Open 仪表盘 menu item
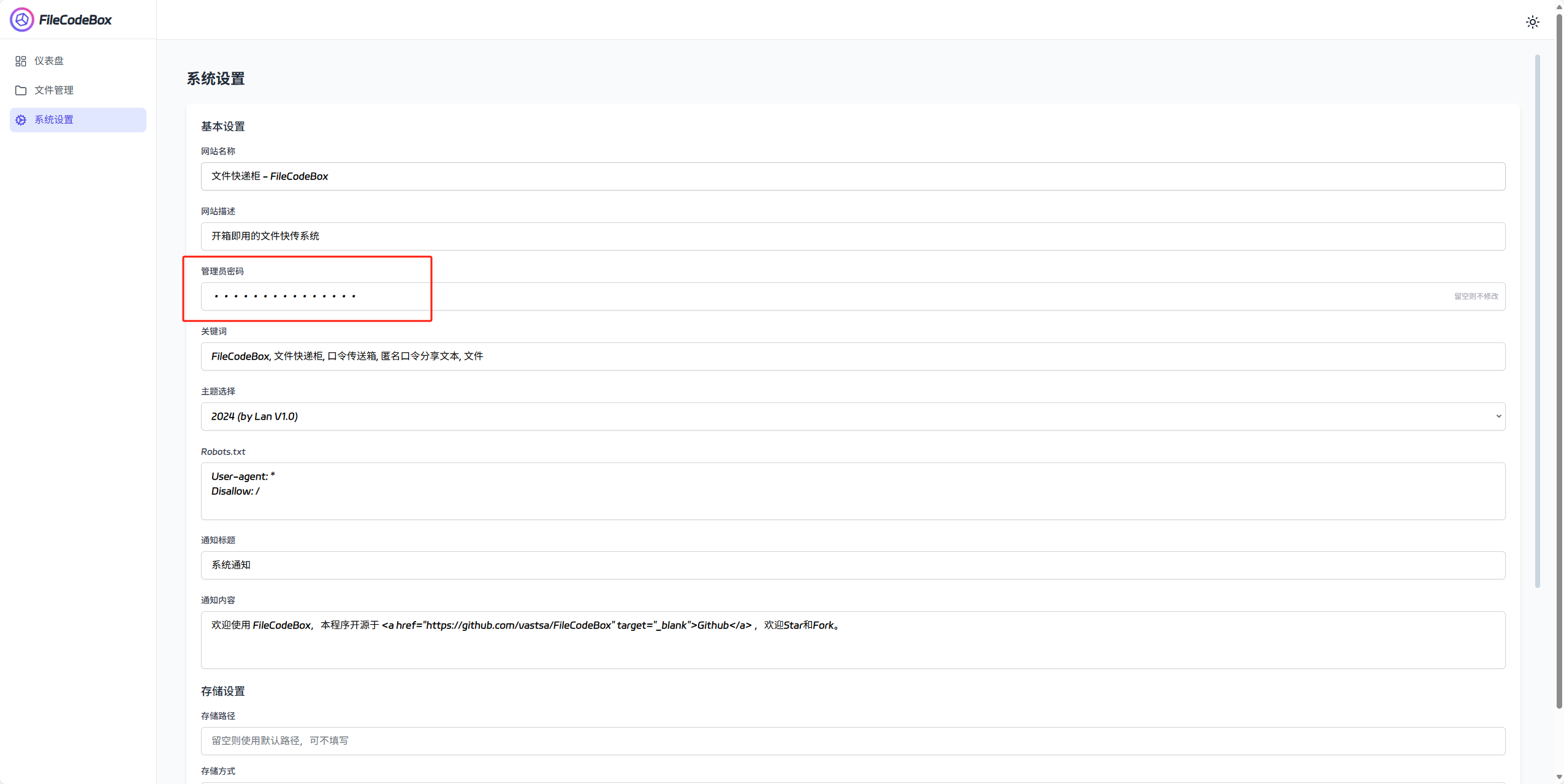Viewport: 1564px width, 784px height. (x=49, y=61)
